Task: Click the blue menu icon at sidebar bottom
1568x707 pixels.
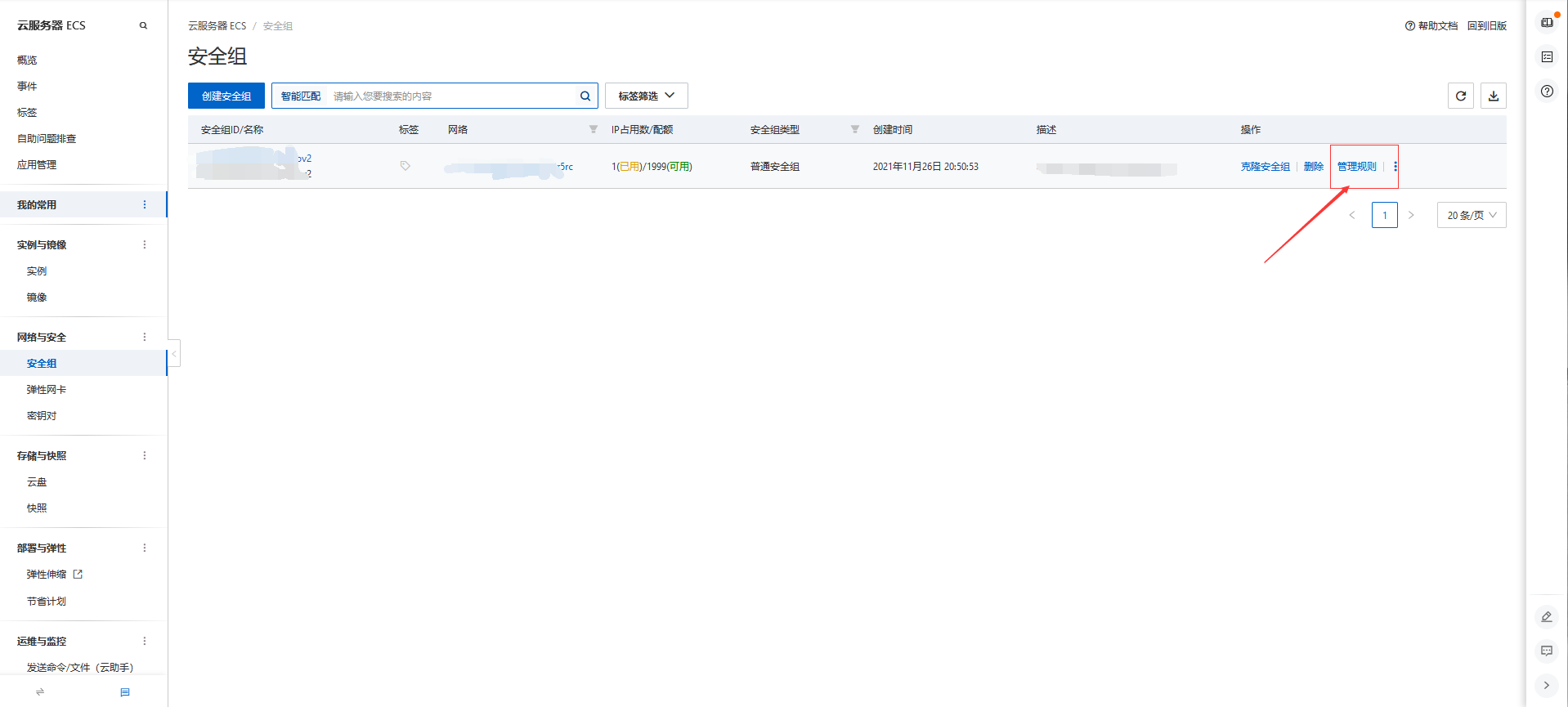Action: tap(125, 691)
